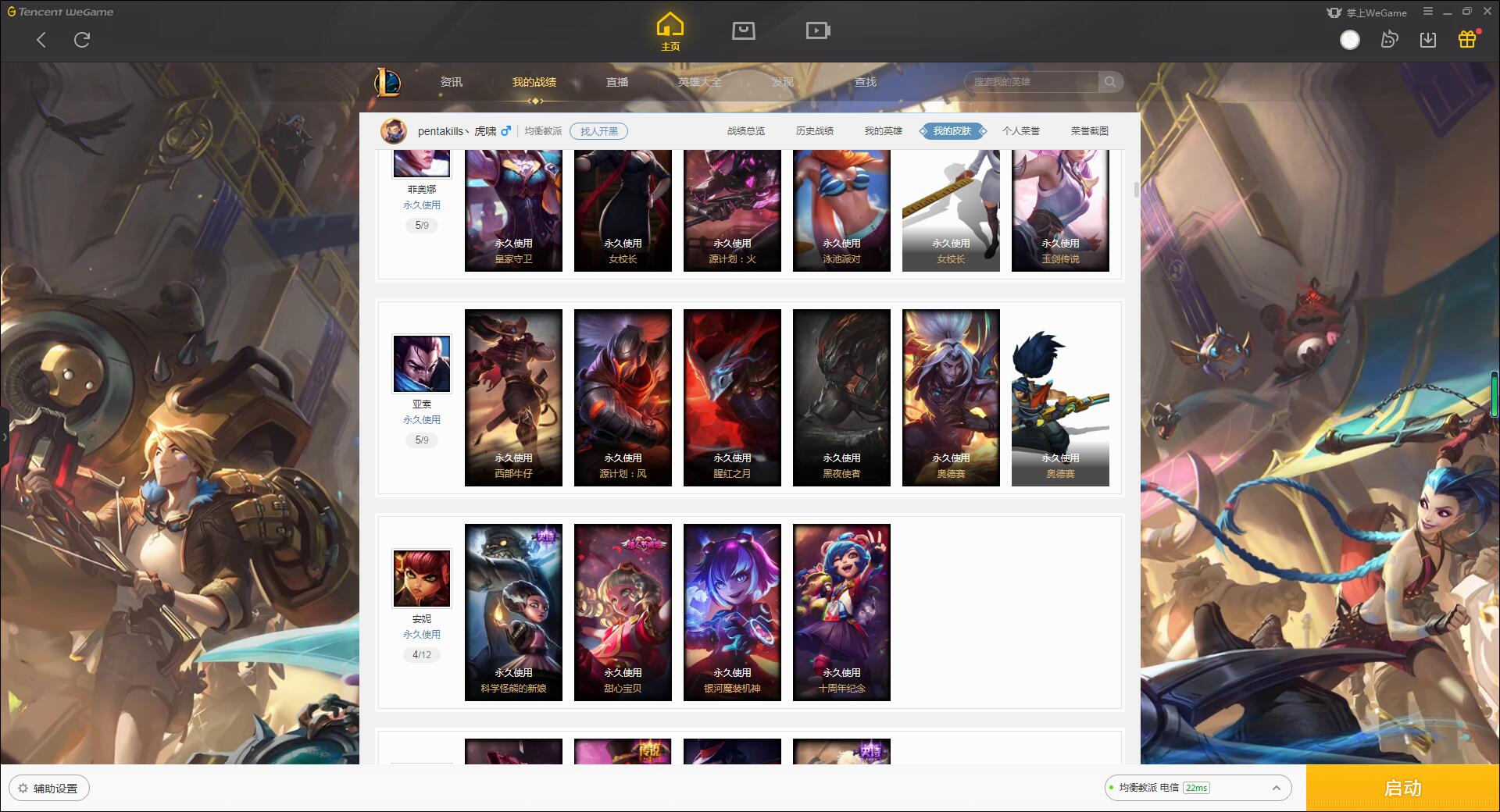This screenshot has height=812, width=1500.
Task: Open the 源计划：火 skin card
Action: coord(732,211)
